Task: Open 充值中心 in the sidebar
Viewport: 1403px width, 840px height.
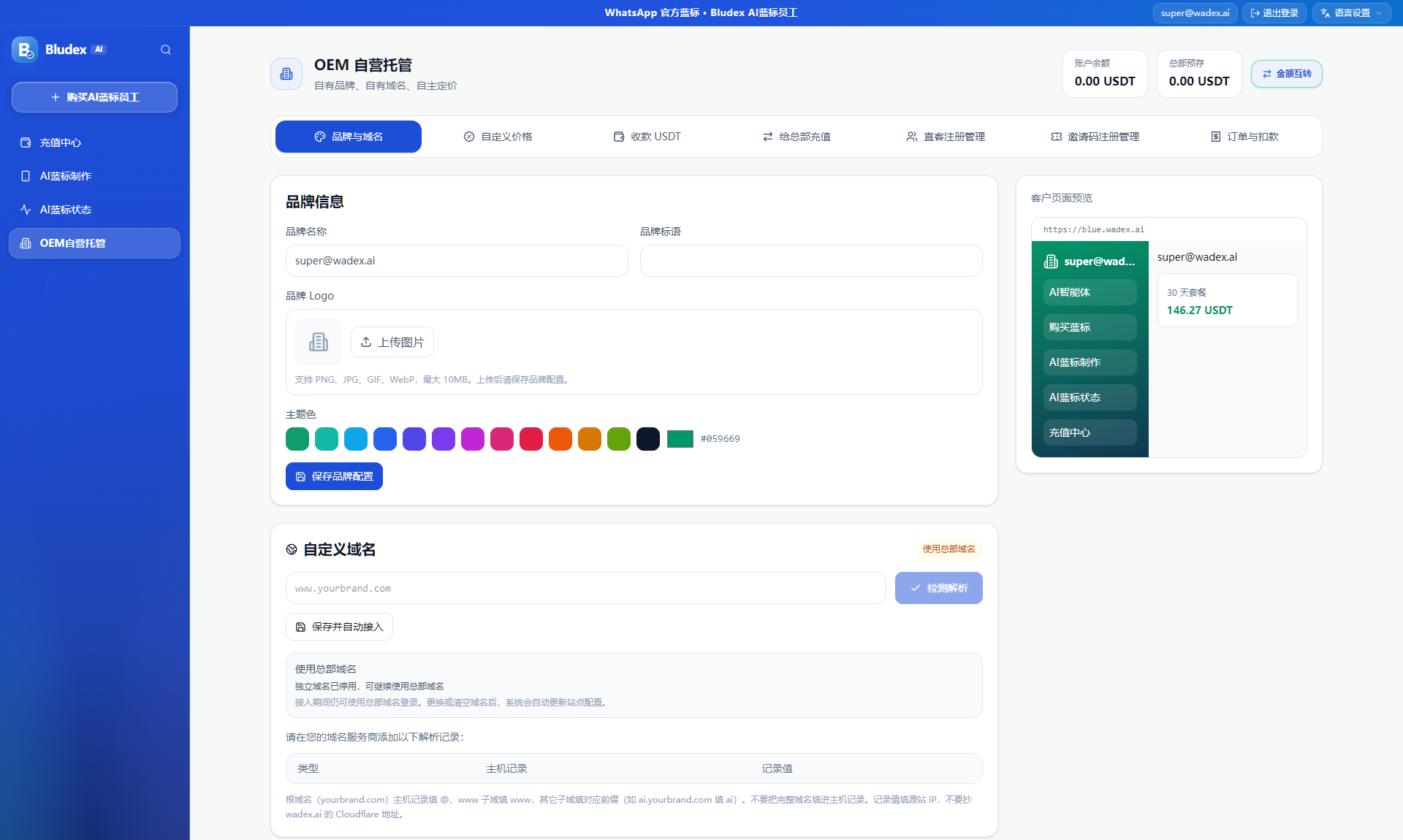Action: coord(94,142)
